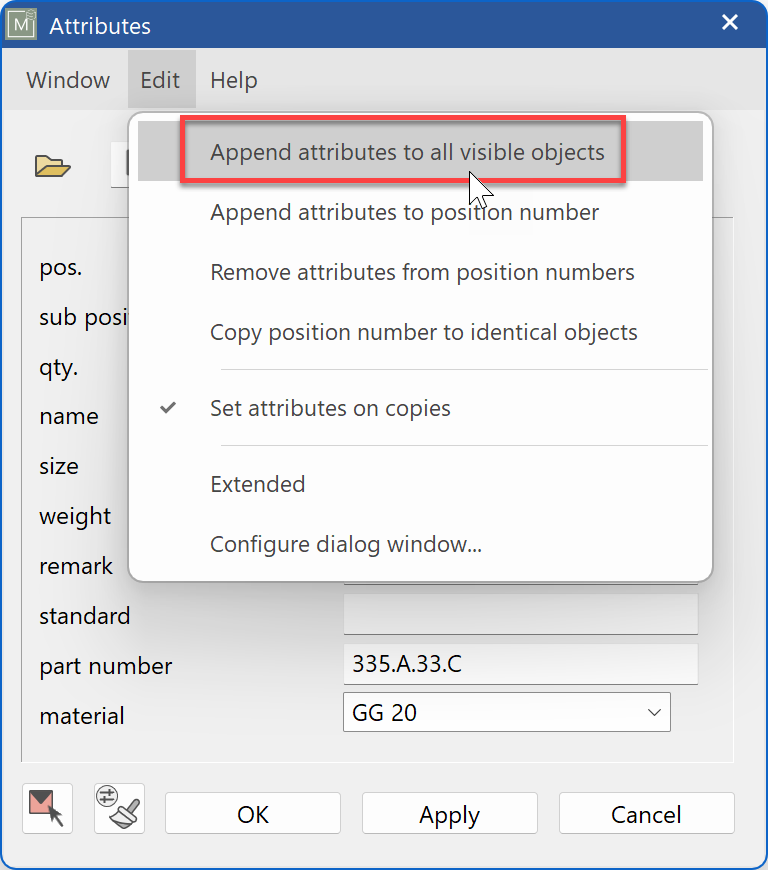Toggle Set attributes on copies option
768x870 pixels.
coord(420,408)
